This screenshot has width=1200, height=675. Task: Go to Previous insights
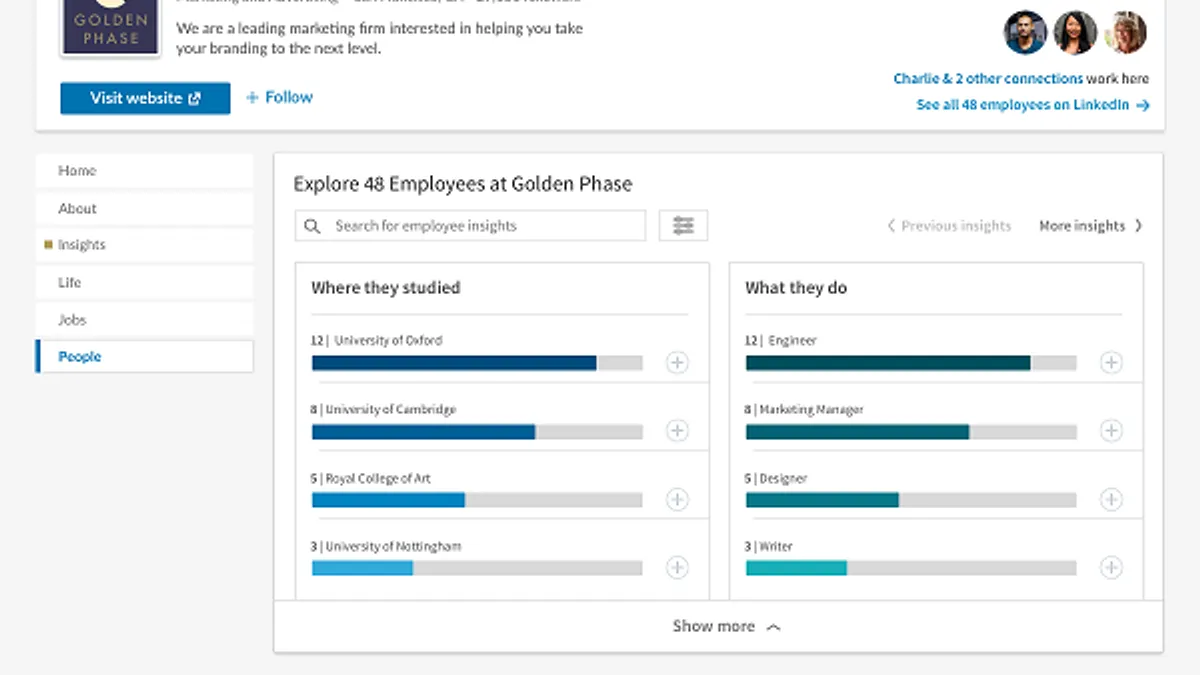(949, 226)
